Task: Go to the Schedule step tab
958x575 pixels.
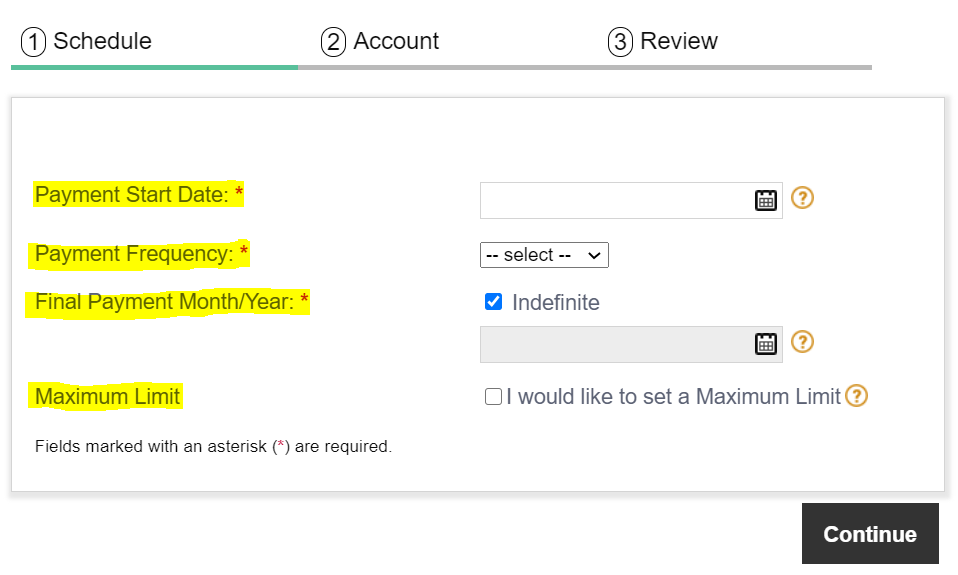Action: point(87,42)
